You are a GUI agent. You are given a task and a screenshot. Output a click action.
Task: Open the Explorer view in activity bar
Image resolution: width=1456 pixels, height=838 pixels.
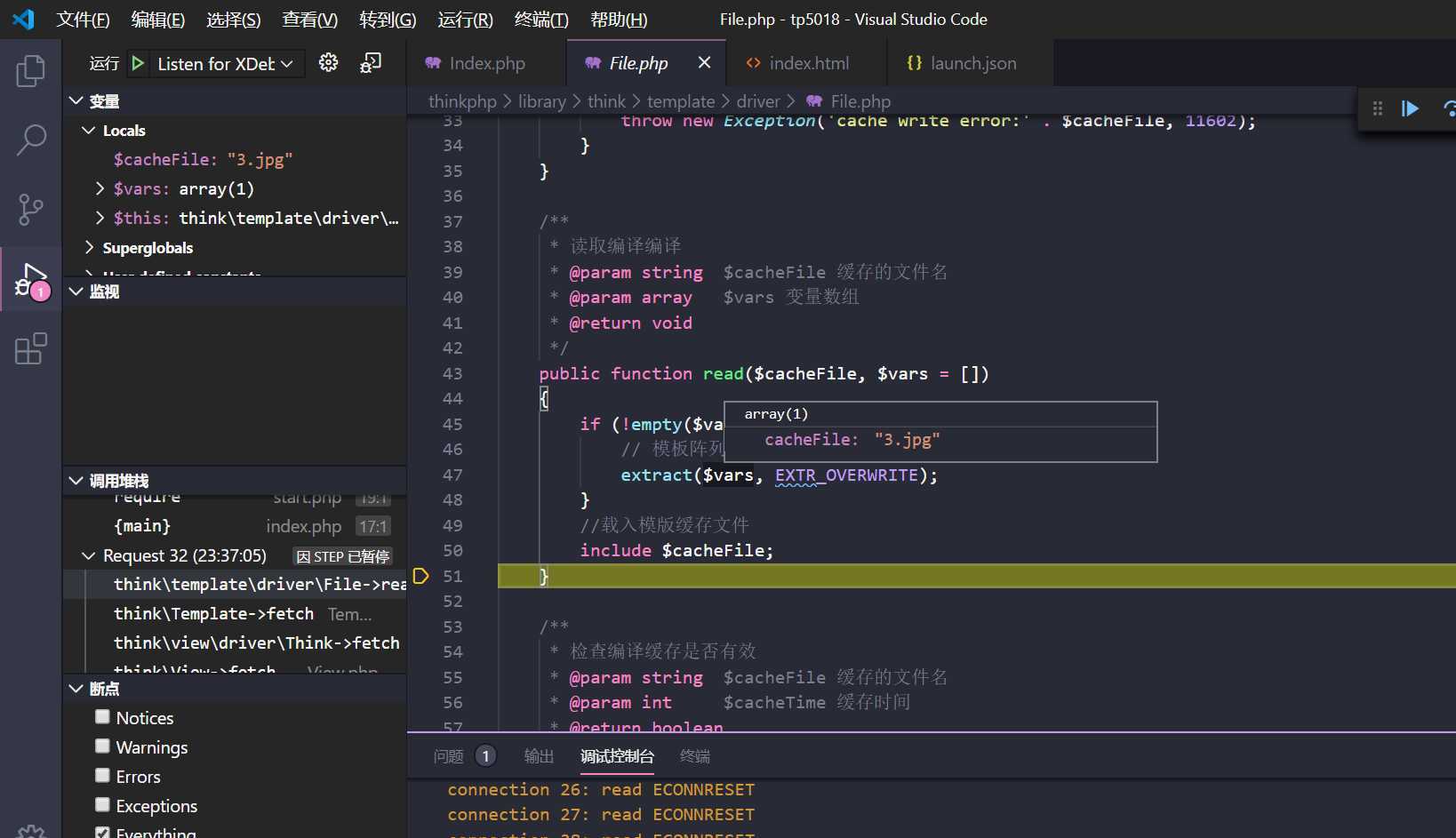30,71
